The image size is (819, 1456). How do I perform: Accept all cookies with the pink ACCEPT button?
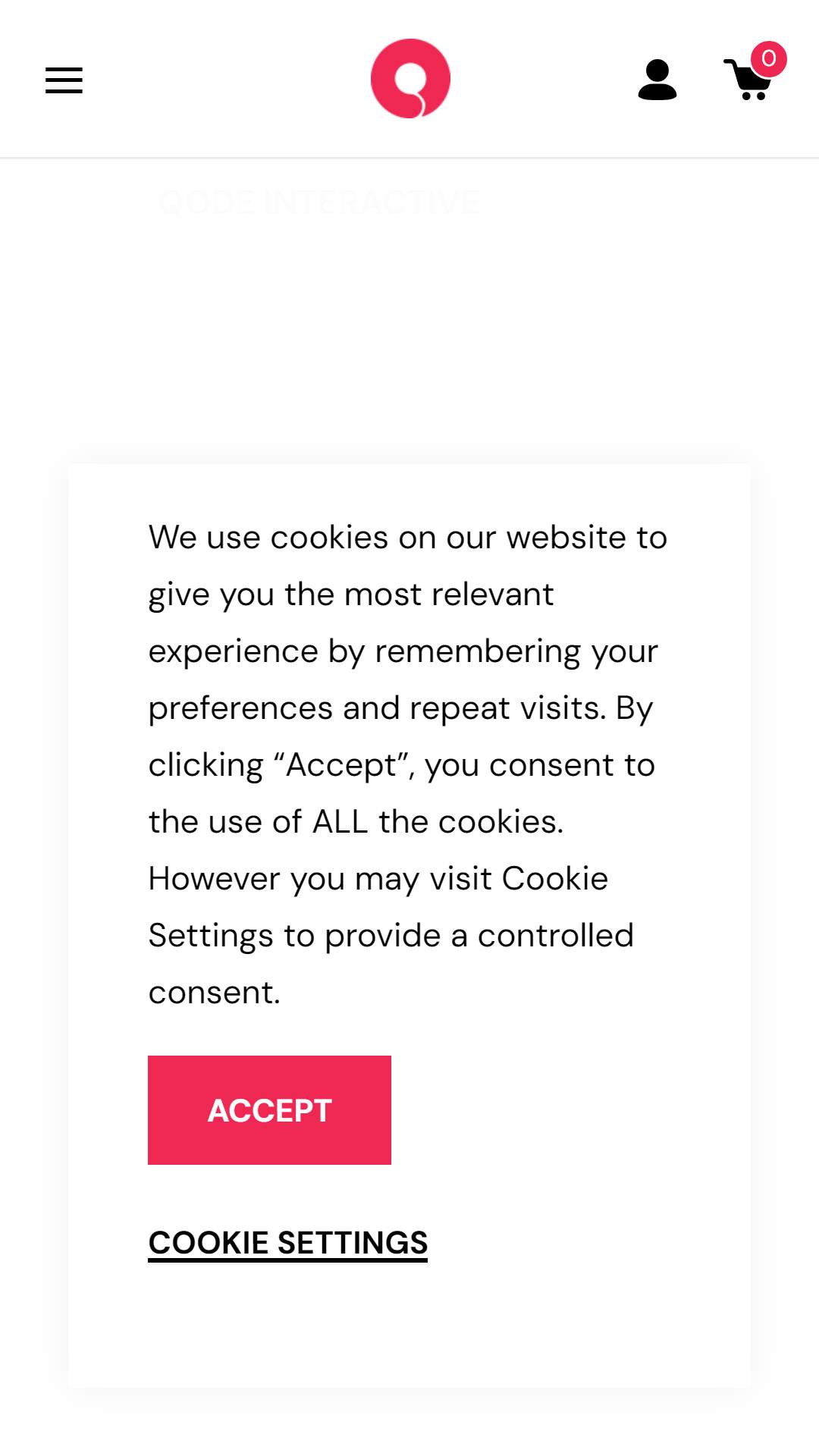pyautogui.click(x=269, y=1110)
